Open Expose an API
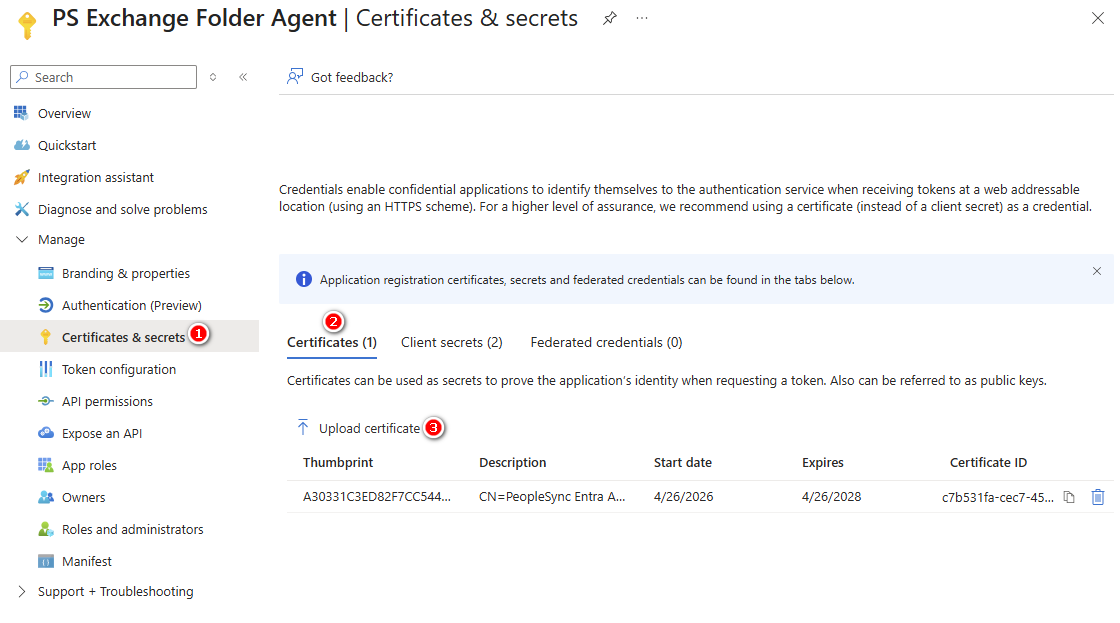 pyautogui.click(x=102, y=434)
